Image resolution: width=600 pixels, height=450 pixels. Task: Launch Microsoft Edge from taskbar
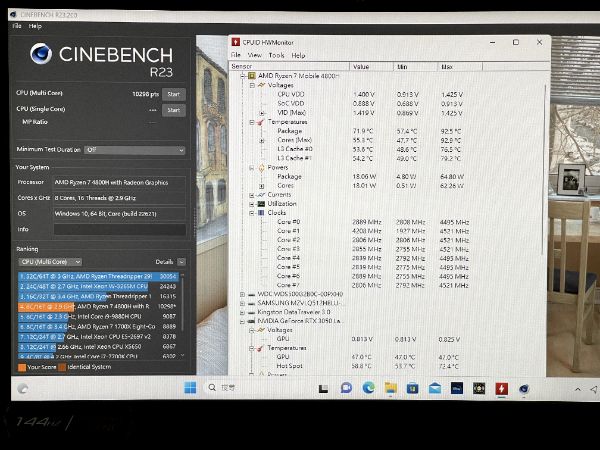click(x=368, y=388)
